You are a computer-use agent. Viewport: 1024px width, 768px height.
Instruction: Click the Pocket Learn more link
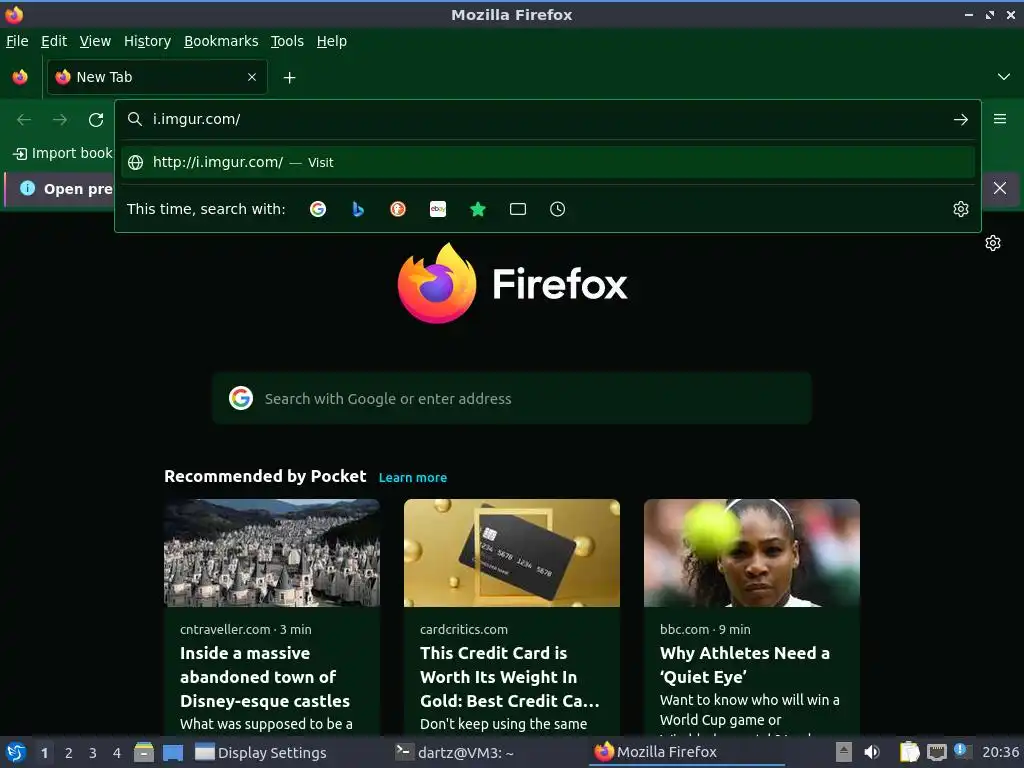(x=413, y=477)
